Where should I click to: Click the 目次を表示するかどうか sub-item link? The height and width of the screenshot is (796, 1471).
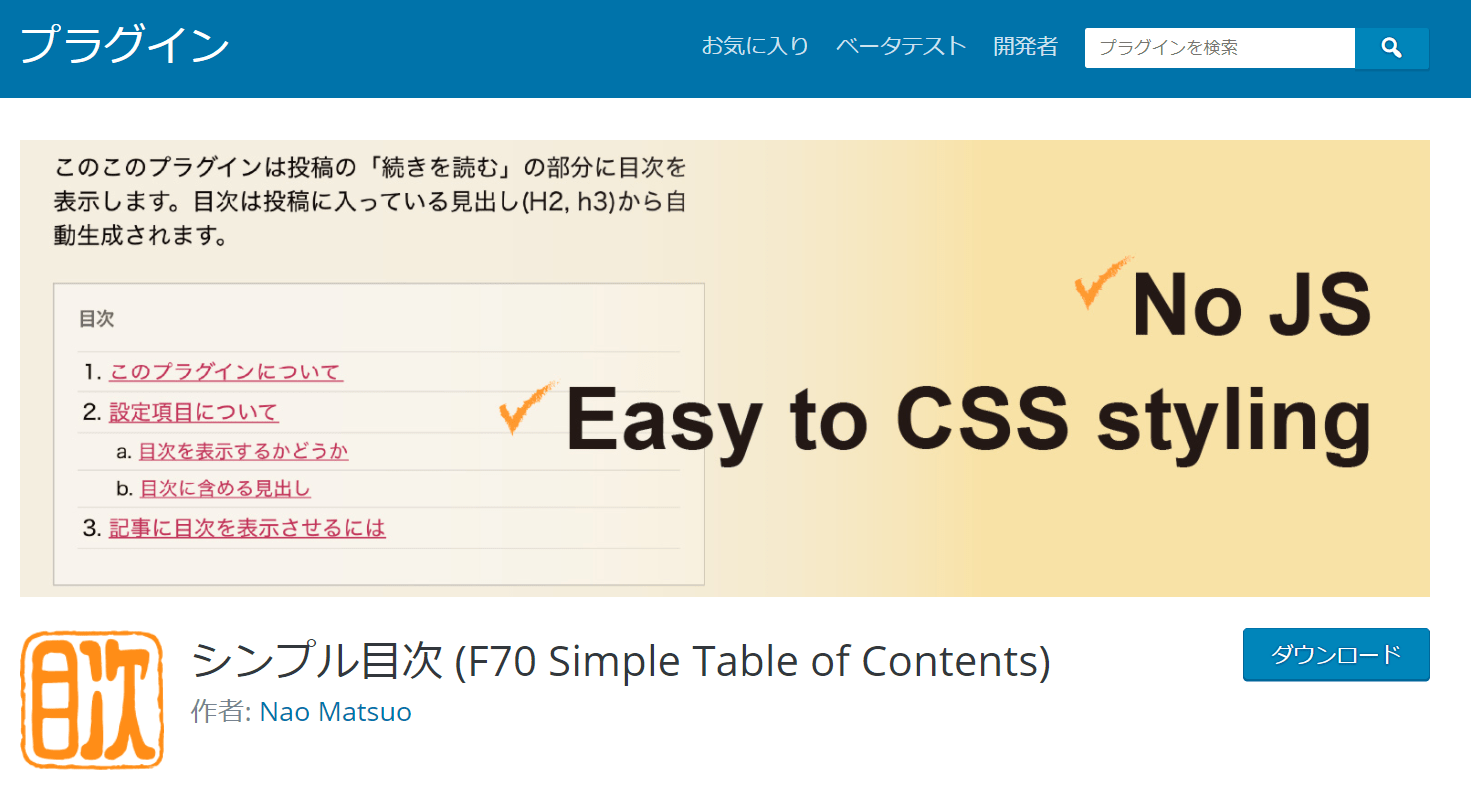(244, 451)
